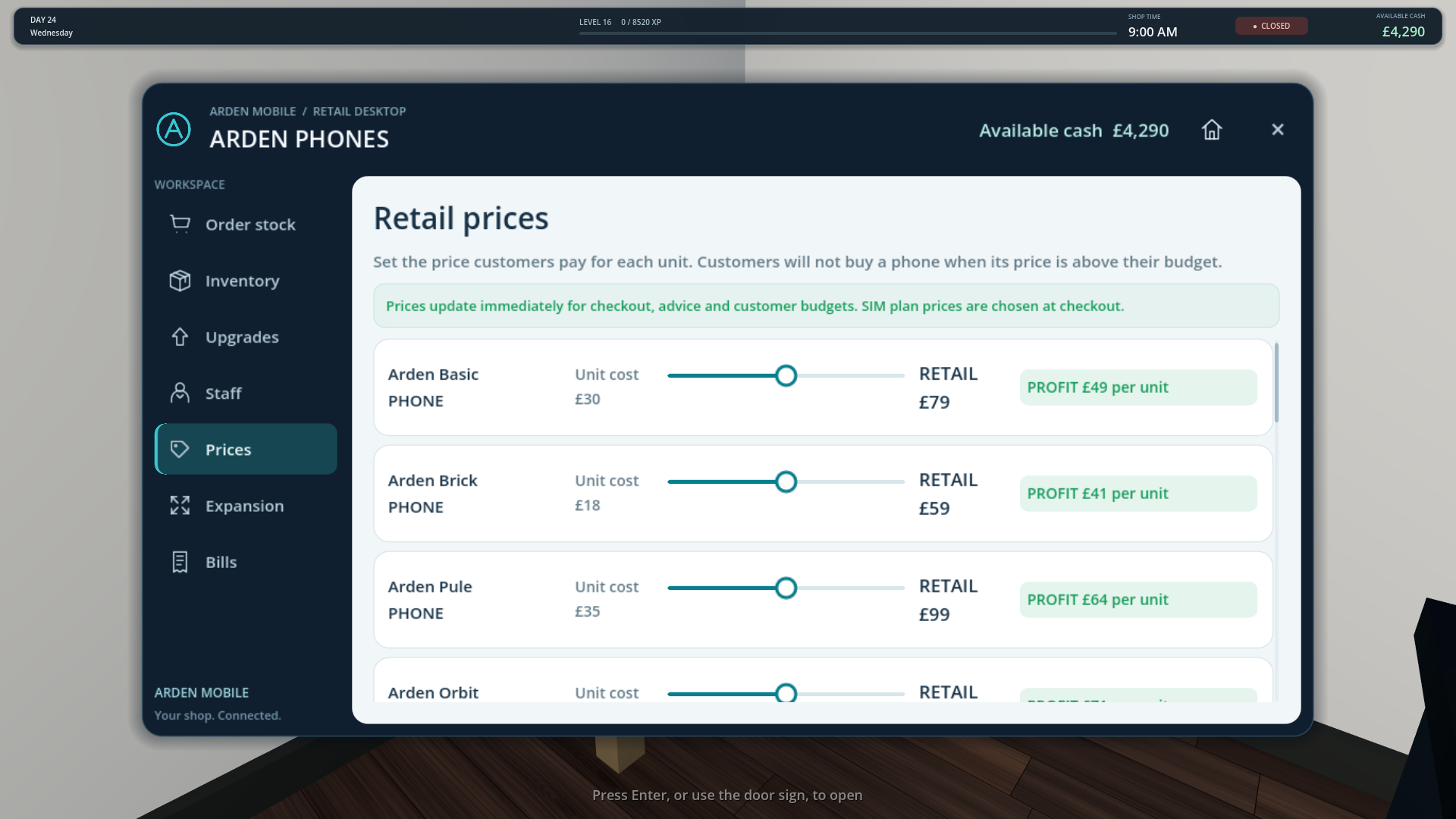Image resolution: width=1456 pixels, height=819 pixels.
Task: Click the DAY 24 Wednesday indicator
Action: coord(52,27)
